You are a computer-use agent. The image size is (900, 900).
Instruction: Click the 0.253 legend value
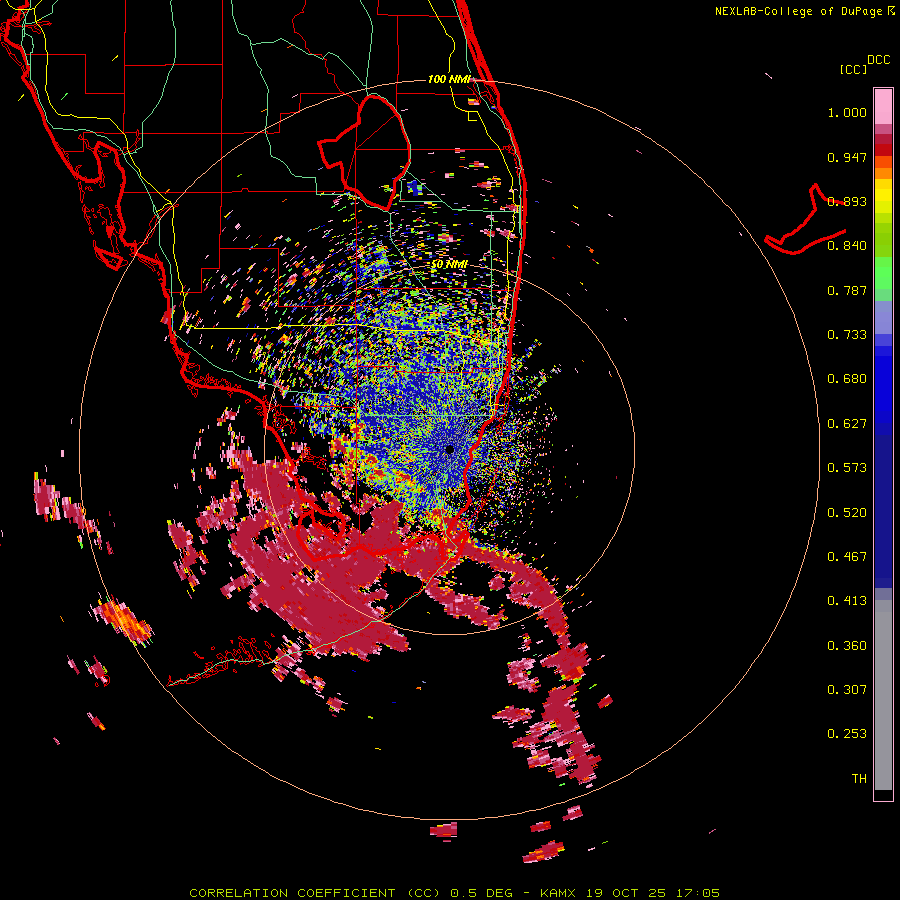(847, 734)
